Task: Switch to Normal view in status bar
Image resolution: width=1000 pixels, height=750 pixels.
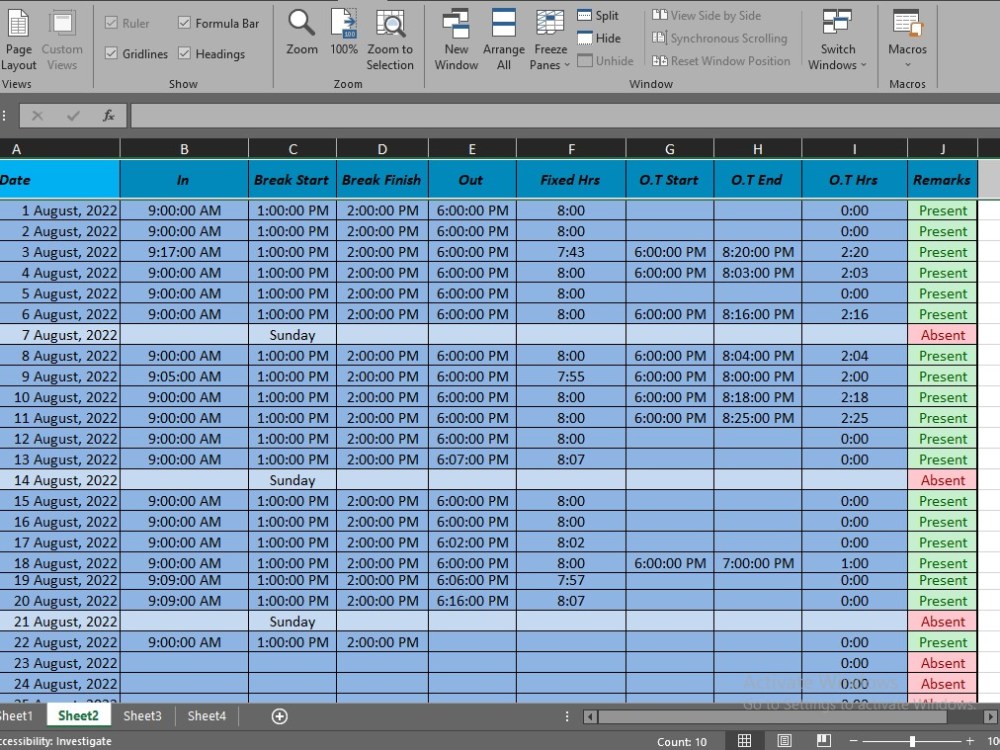Action: pyautogui.click(x=744, y=741)
